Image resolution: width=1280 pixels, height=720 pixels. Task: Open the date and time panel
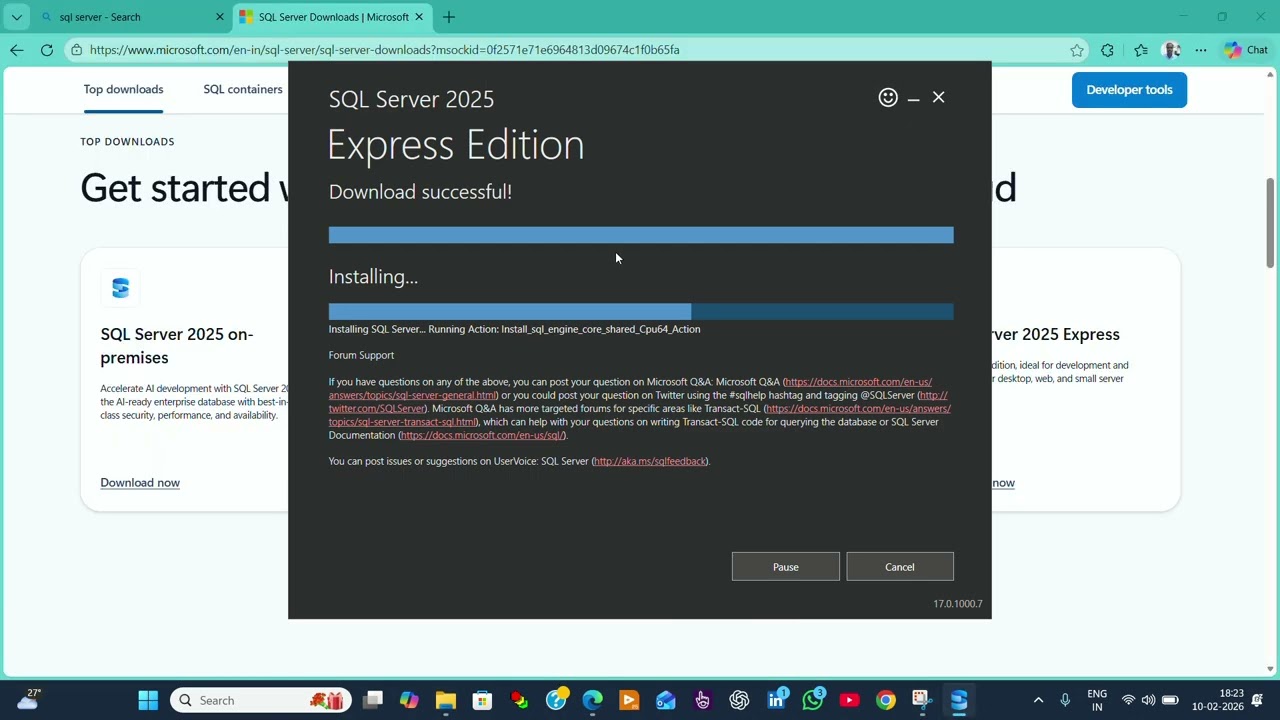pos(1217,700)
